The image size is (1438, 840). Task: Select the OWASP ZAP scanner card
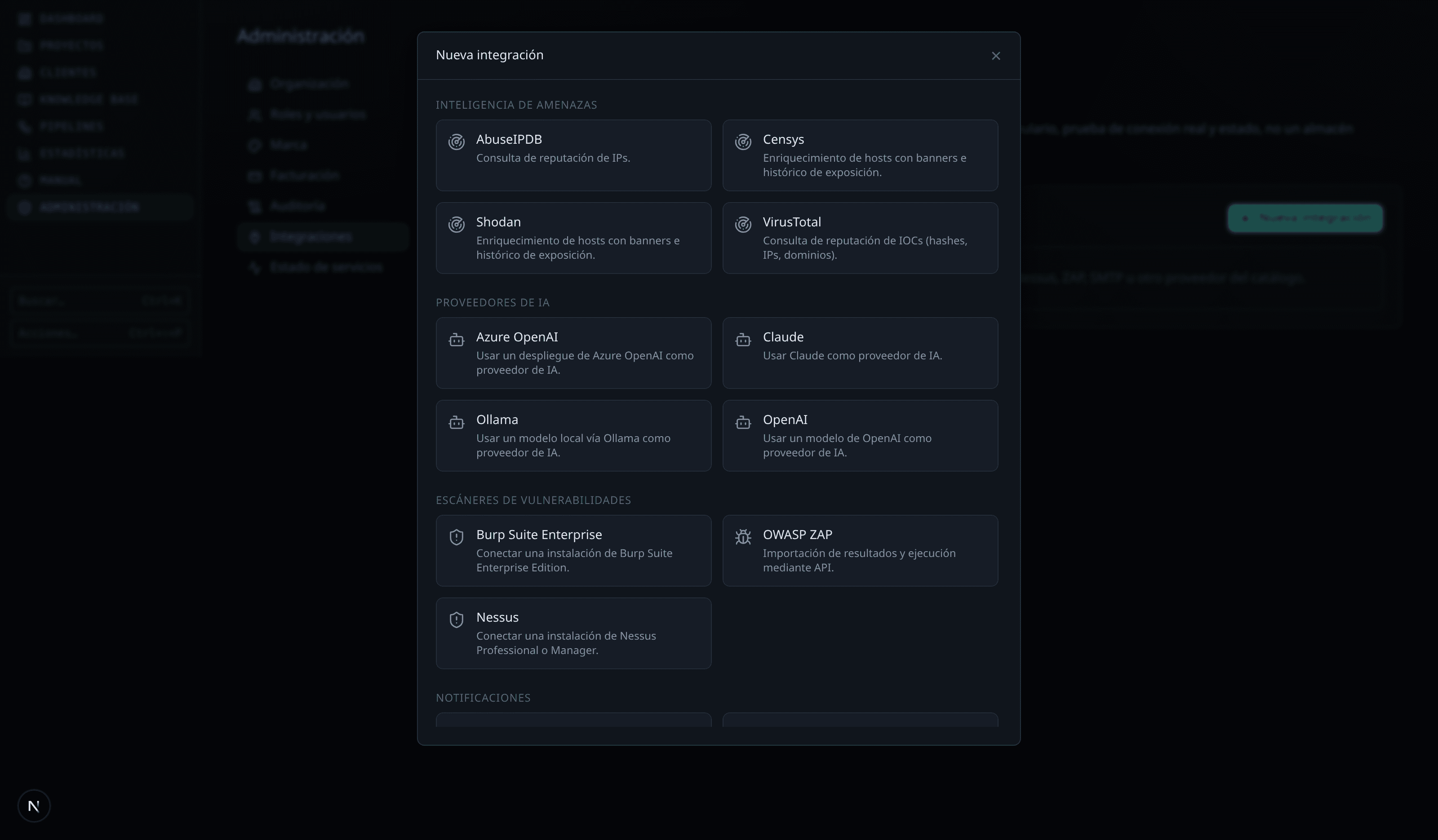[860, 551]
